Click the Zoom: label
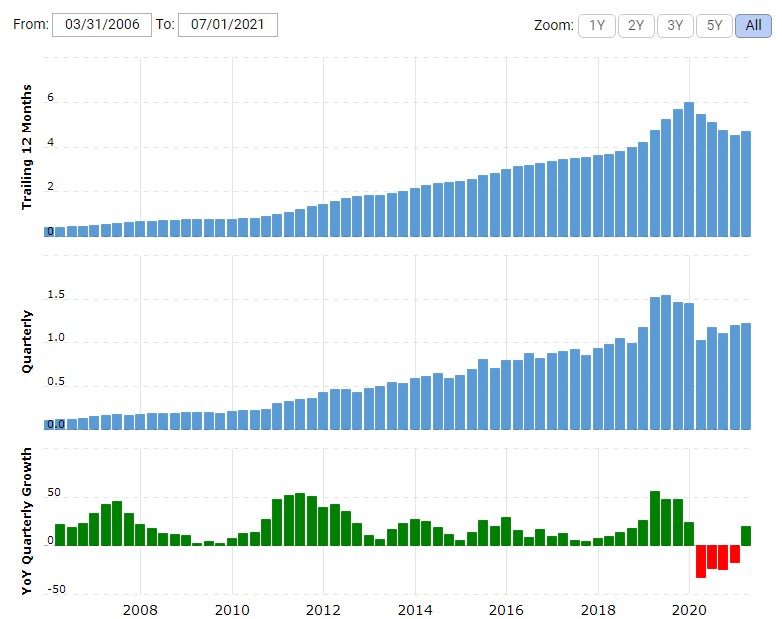Viewport: 782px width, 619px height. (x=554, y=25)
